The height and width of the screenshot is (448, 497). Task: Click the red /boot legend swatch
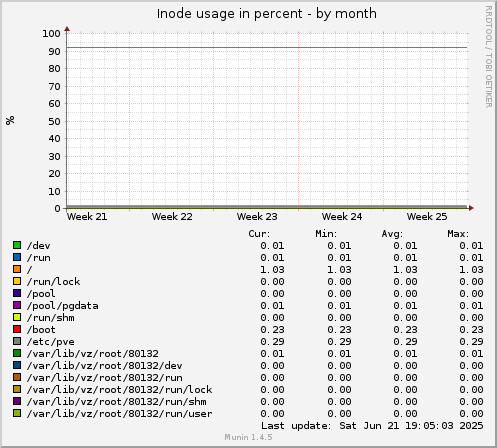pos(17,329)
